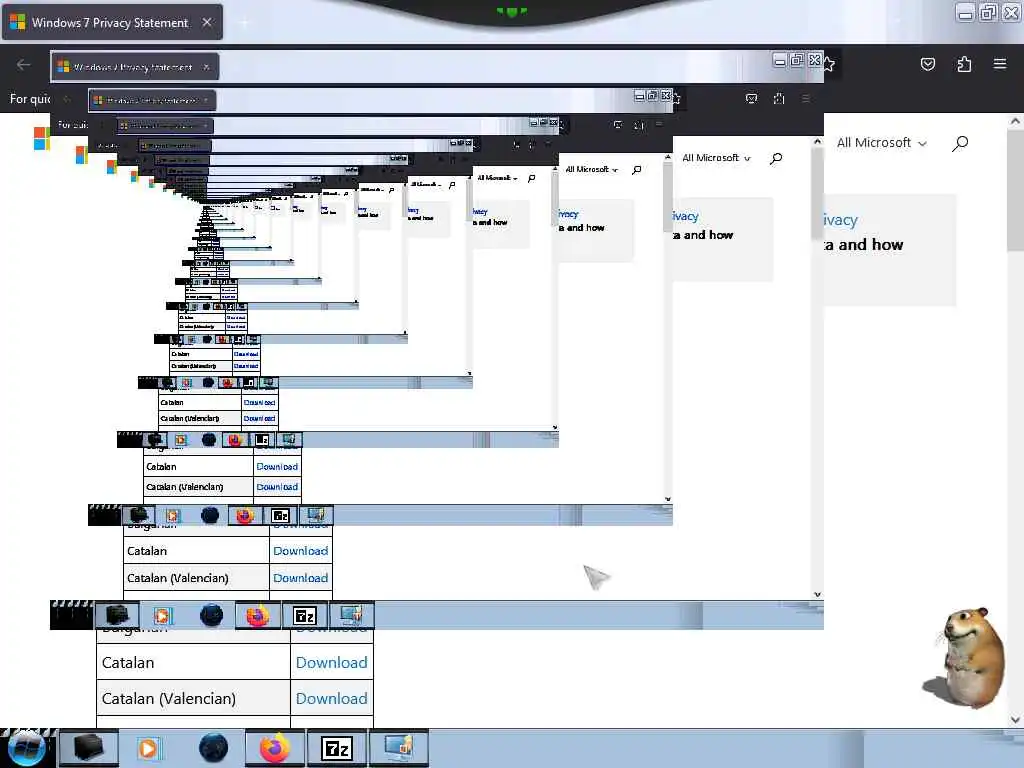Open the outermost Firefox hamburger menu
1024x768 pixels.
point(1000,64)
